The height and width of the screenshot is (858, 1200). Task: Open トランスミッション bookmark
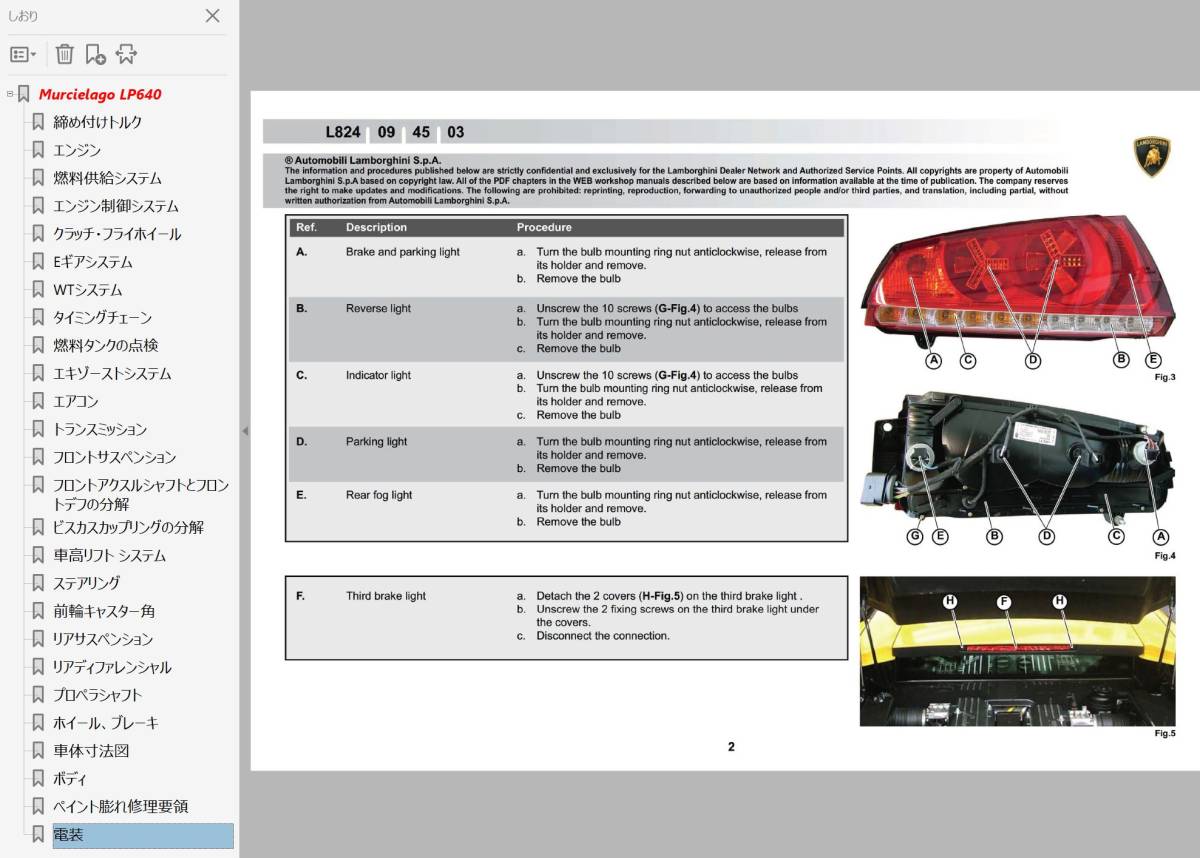click(100, 429)
